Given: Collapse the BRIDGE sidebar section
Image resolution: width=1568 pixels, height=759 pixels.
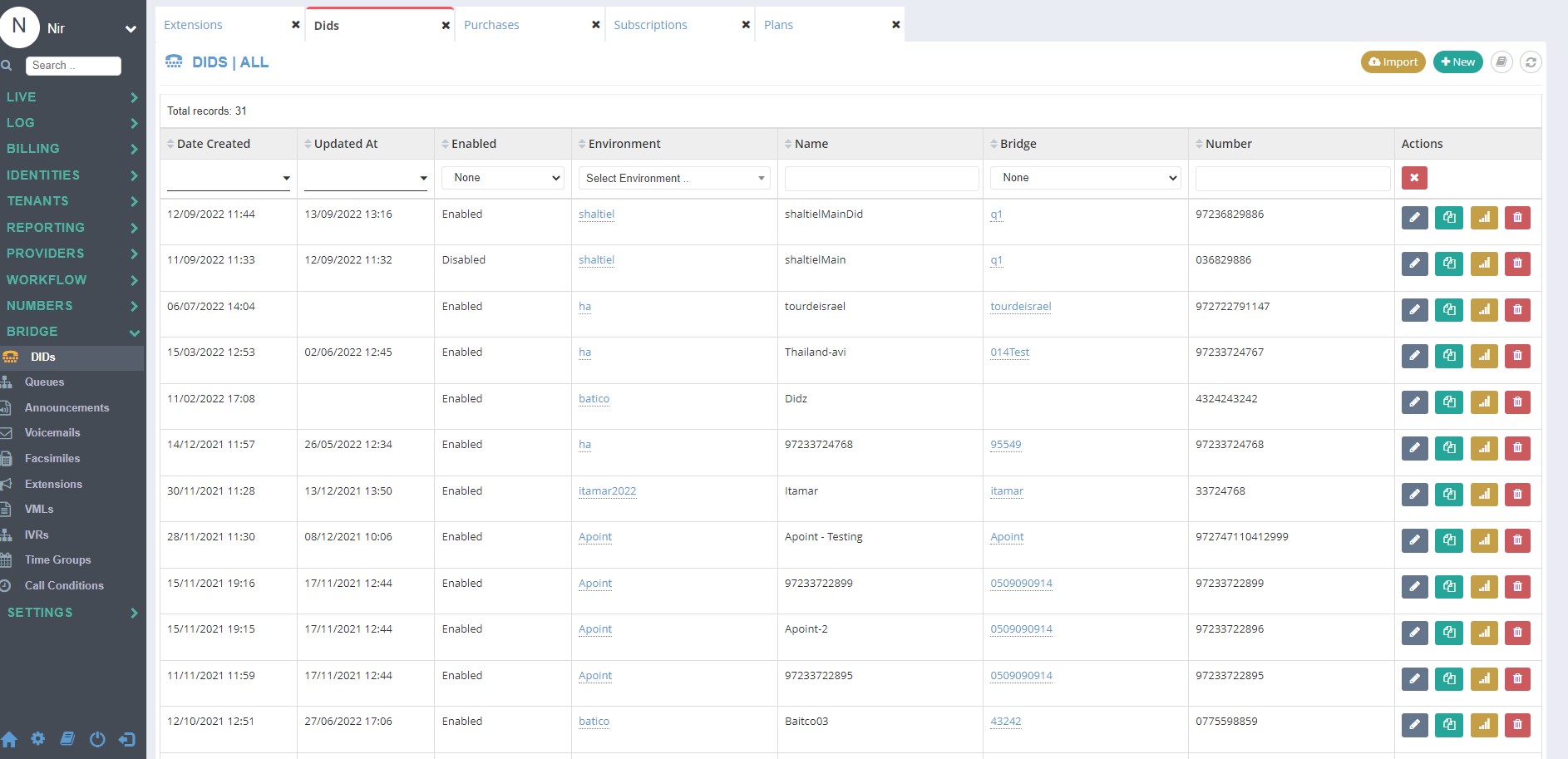Looking at the screenshot, I should pos(72,332).
